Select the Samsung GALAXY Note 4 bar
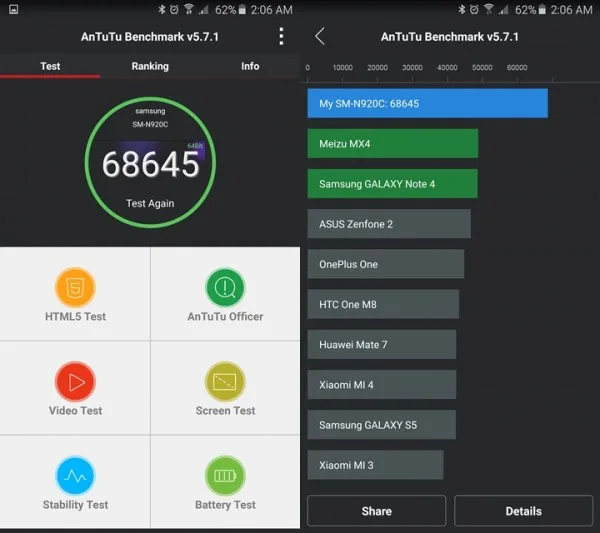Screen dimensions: 600x533 [x=393, y=184]
